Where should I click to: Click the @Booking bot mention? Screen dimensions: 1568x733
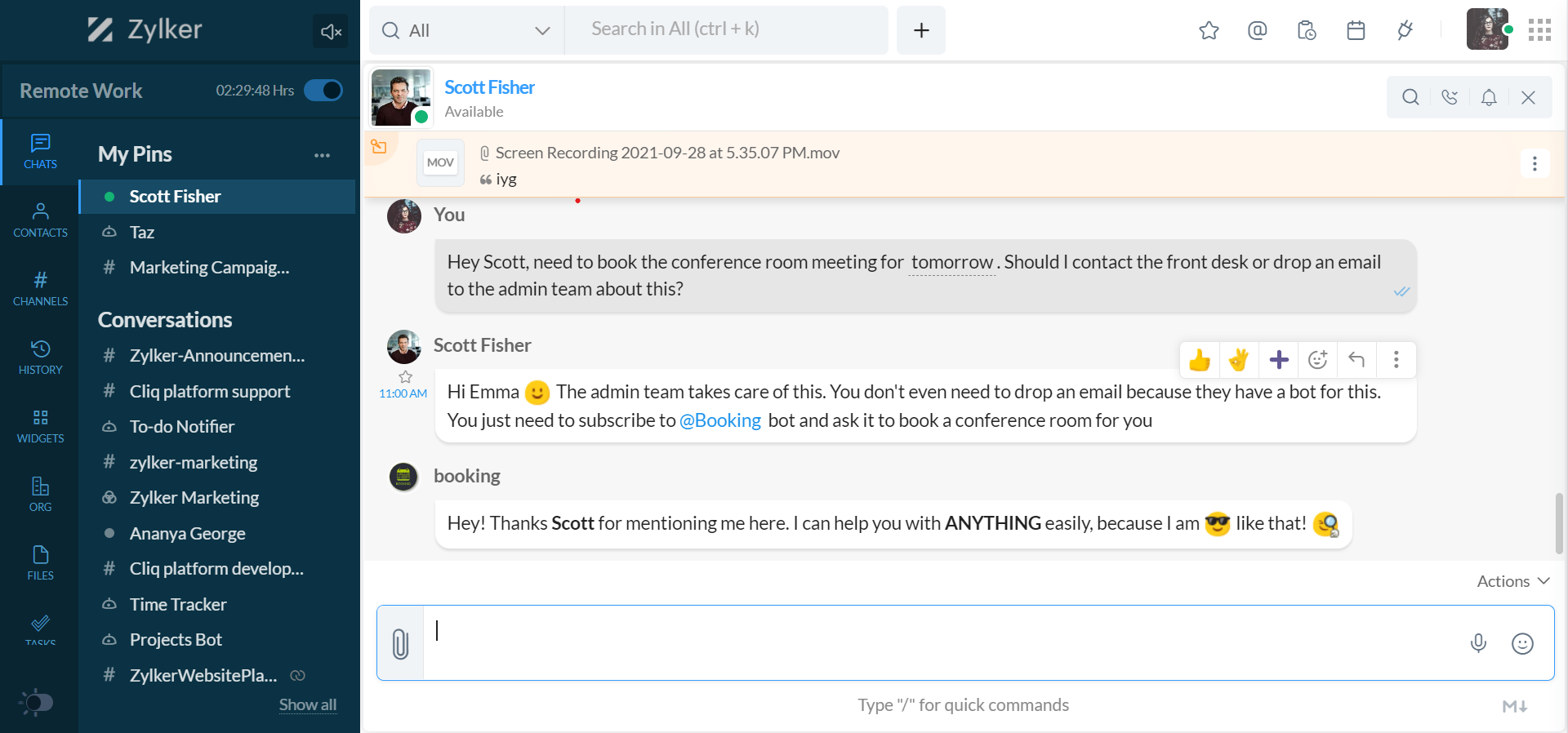[x=720, y=420]
